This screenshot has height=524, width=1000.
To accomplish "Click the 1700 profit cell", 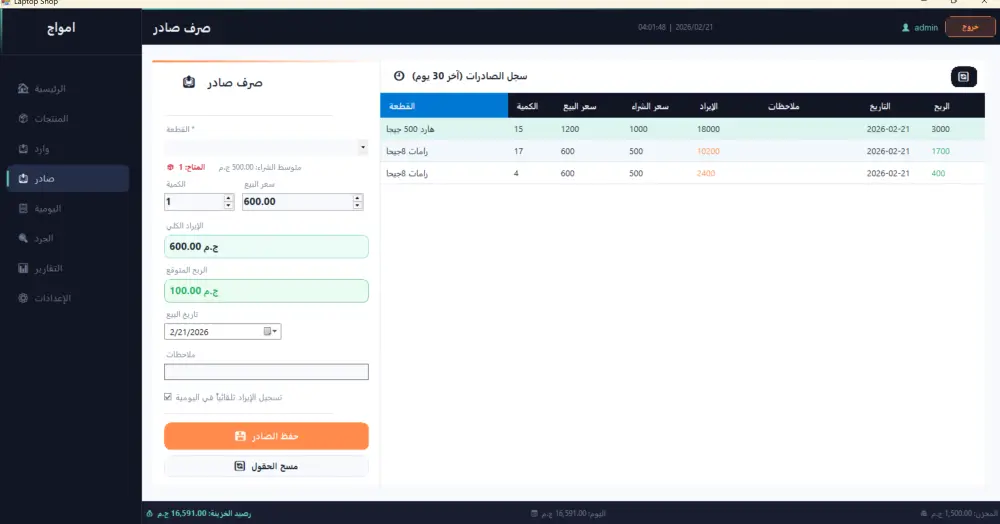I will tap(941, 151).
